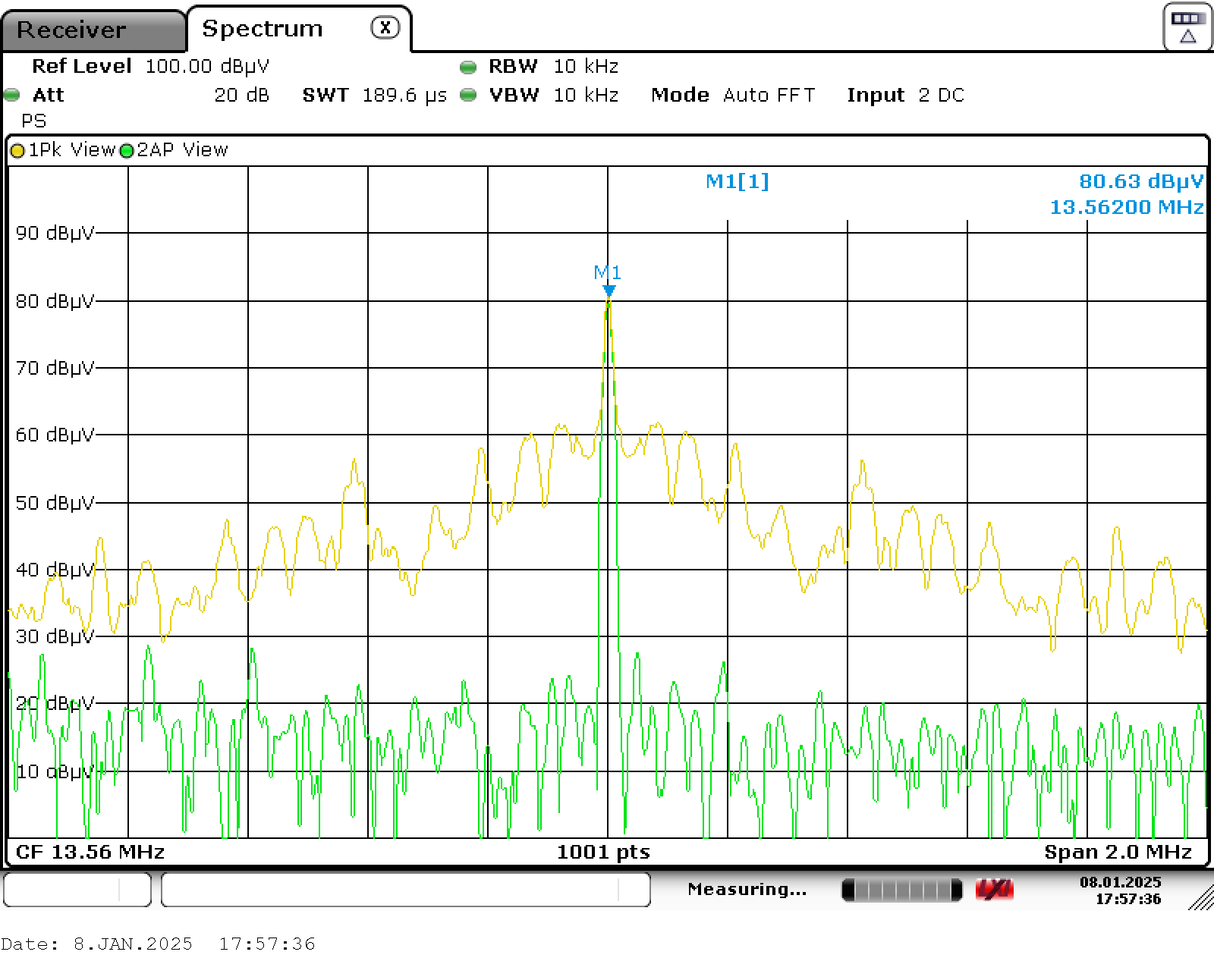Click the M1 marker triangle on the peak
Screen dimensions: 1214x980
pos(609,291)
